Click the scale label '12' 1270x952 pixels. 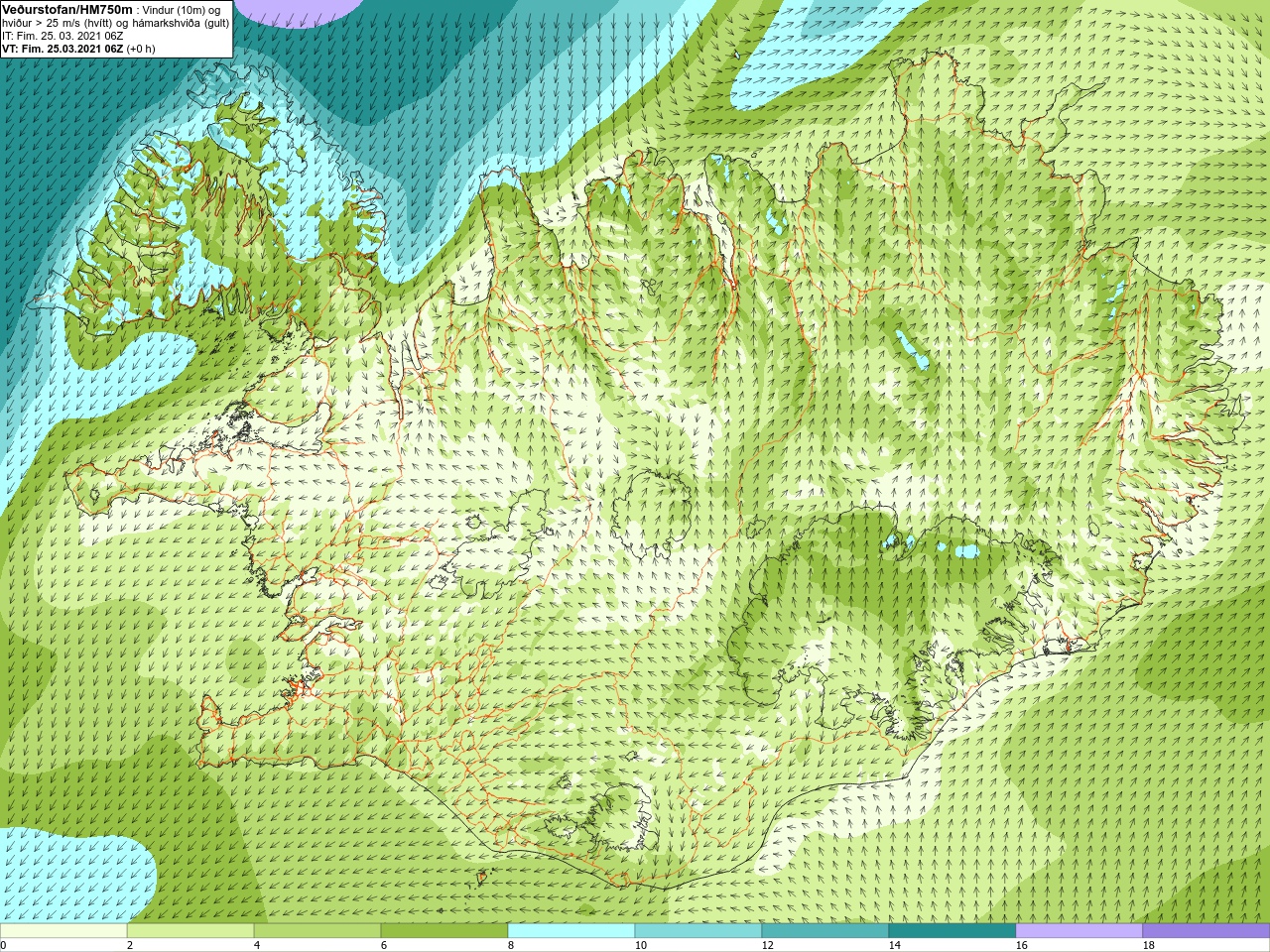(767, 945)
